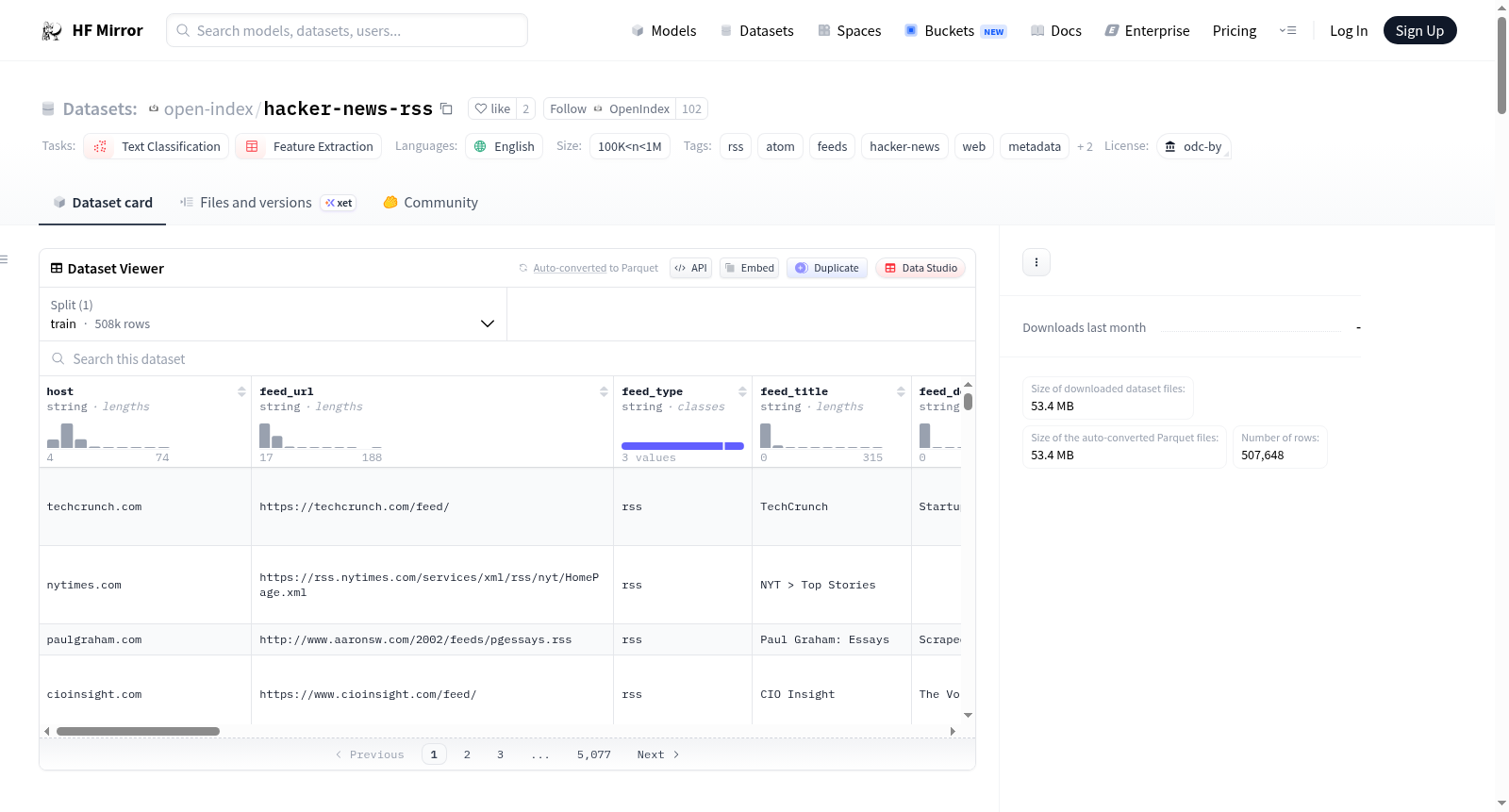Screen dimensions: 1509x812
Task: Open the Pricing nav item
Action: click(1235, 31)
